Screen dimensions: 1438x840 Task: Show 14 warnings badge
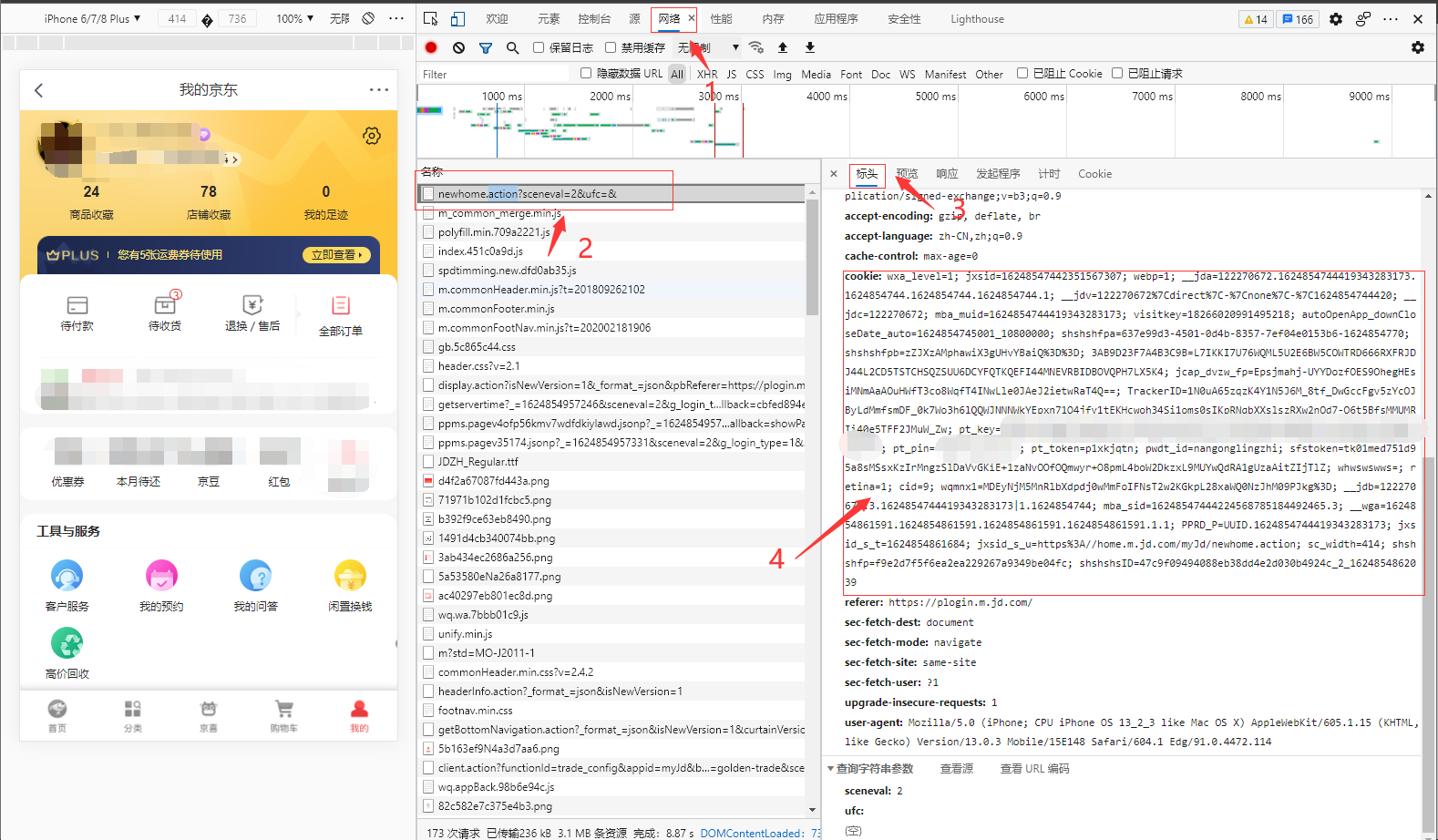[x=1256, y=19]
